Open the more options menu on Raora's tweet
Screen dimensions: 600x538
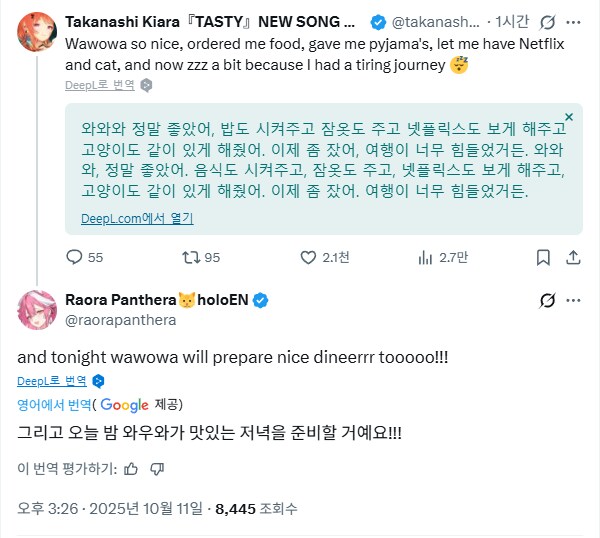(x=575, y=300)
